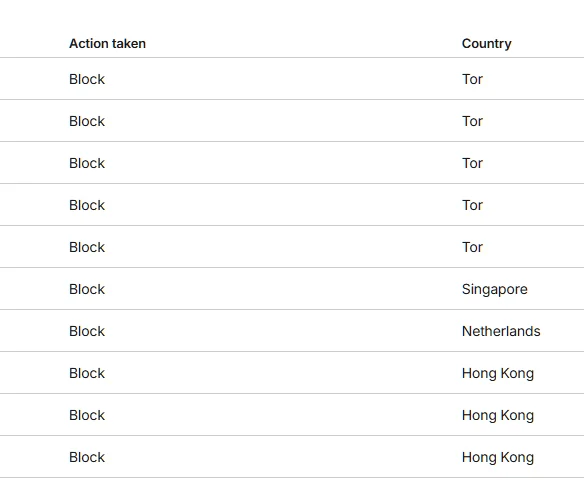Select the Singapore country cell
584x504 pixels.
click(495, 289)
